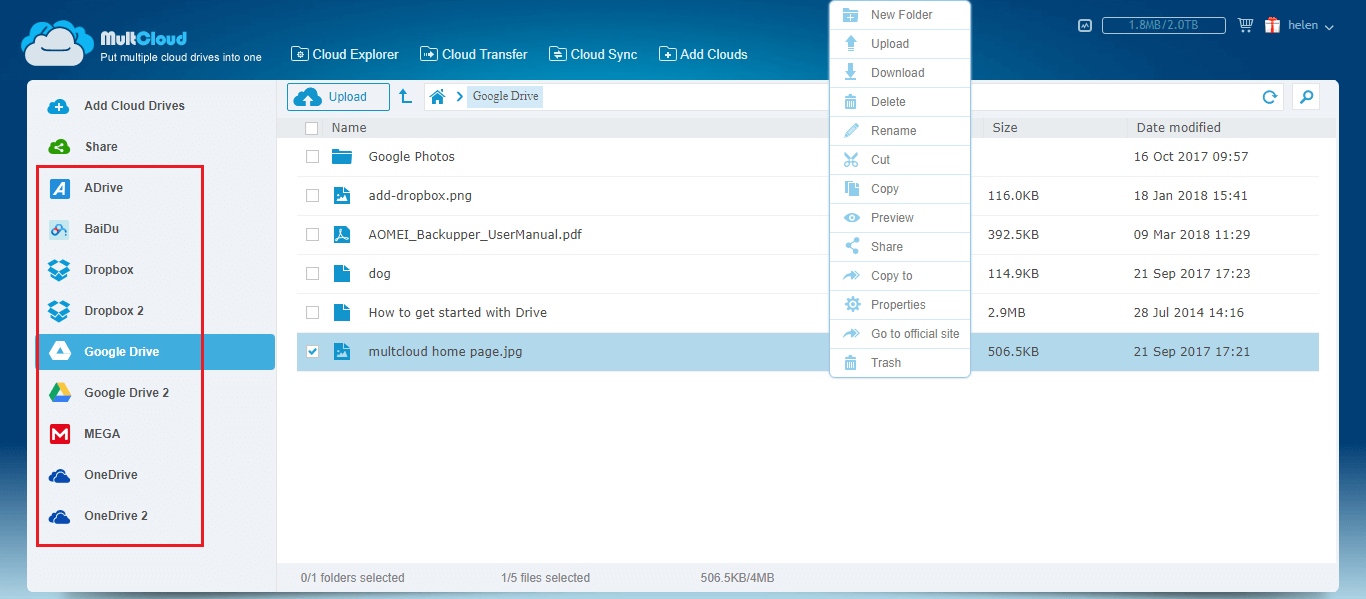
Task: Check the AOMEI_Backupper_UserManual.pdf checkbox
Action: tap(312, 235)
